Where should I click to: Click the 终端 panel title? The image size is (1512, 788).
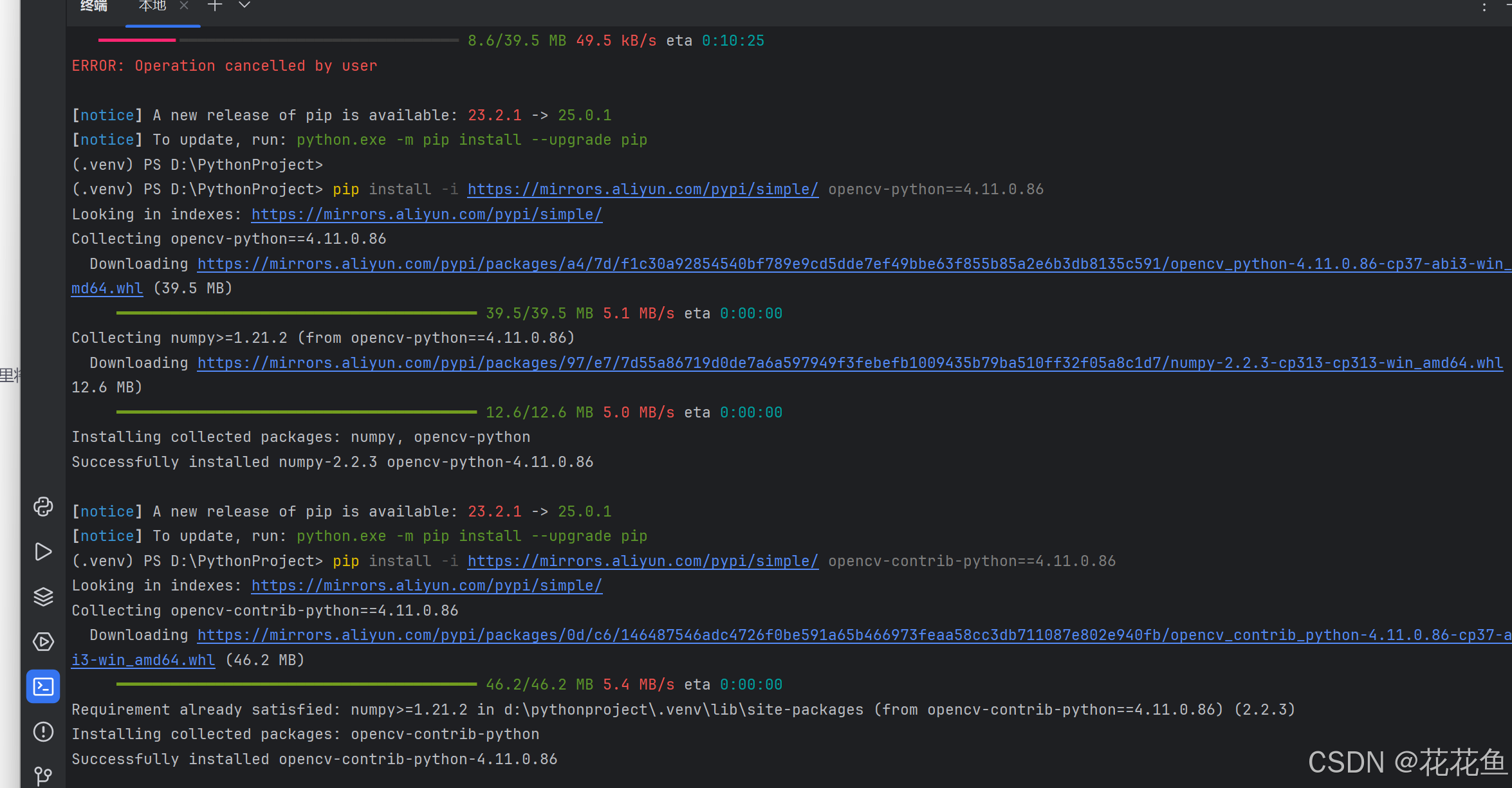tap(94, 6)
